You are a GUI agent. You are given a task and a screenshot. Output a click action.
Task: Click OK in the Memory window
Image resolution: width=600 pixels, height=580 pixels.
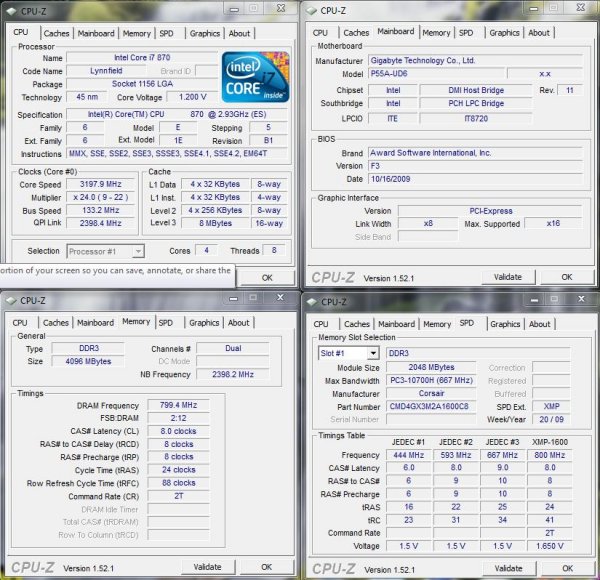tap(267, 567)
